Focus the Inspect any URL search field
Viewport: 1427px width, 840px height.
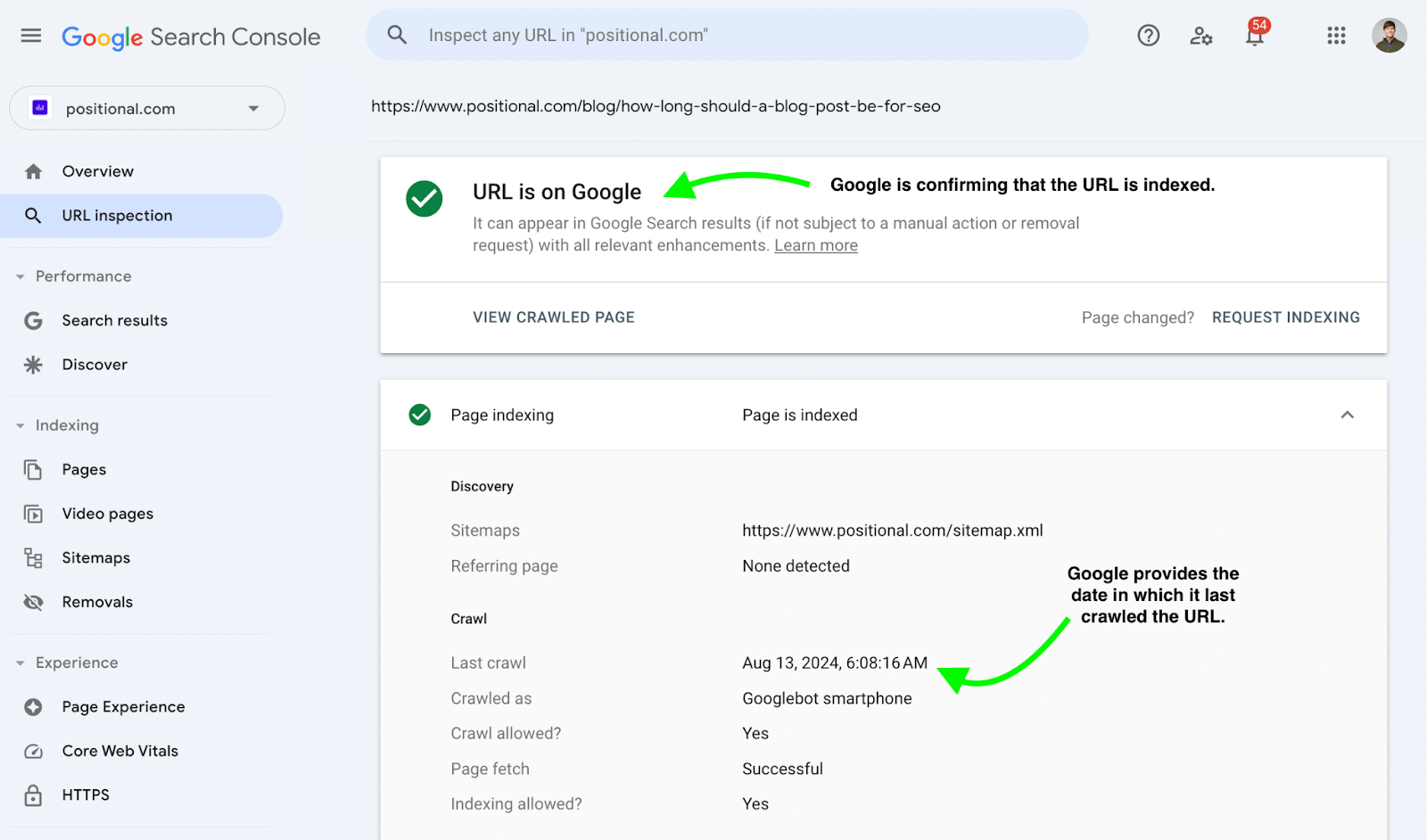[x=727, y=35]
